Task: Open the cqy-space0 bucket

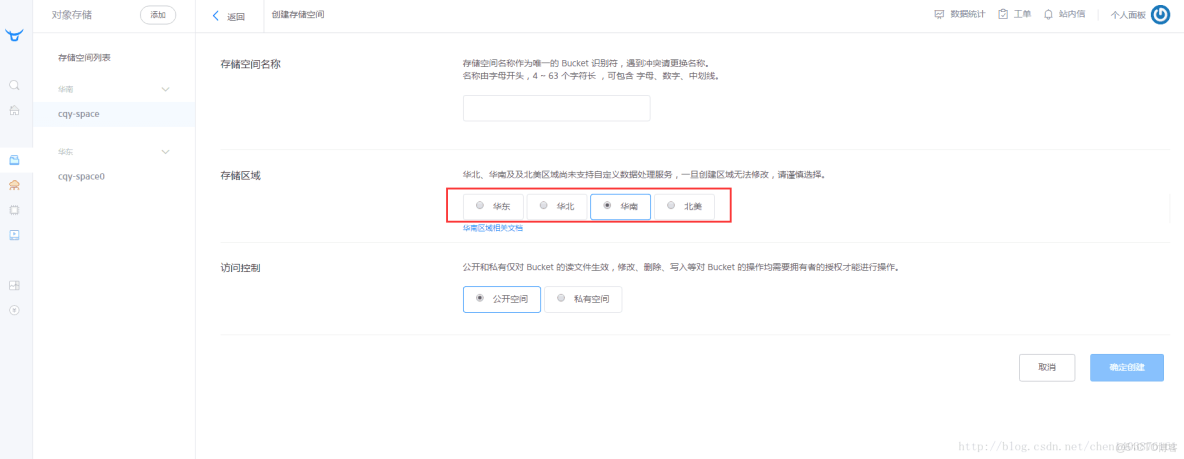Action: click(113, 176)
